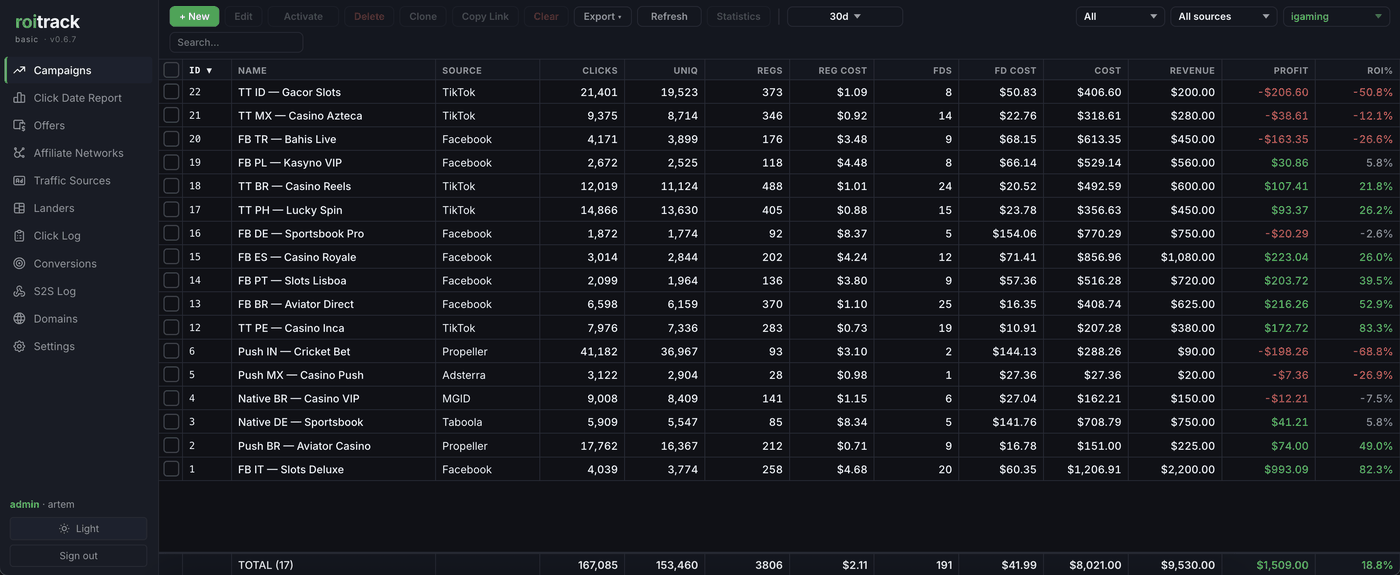Switch theme with the Light button
The image size is (1400, 575).
[78, 529]
